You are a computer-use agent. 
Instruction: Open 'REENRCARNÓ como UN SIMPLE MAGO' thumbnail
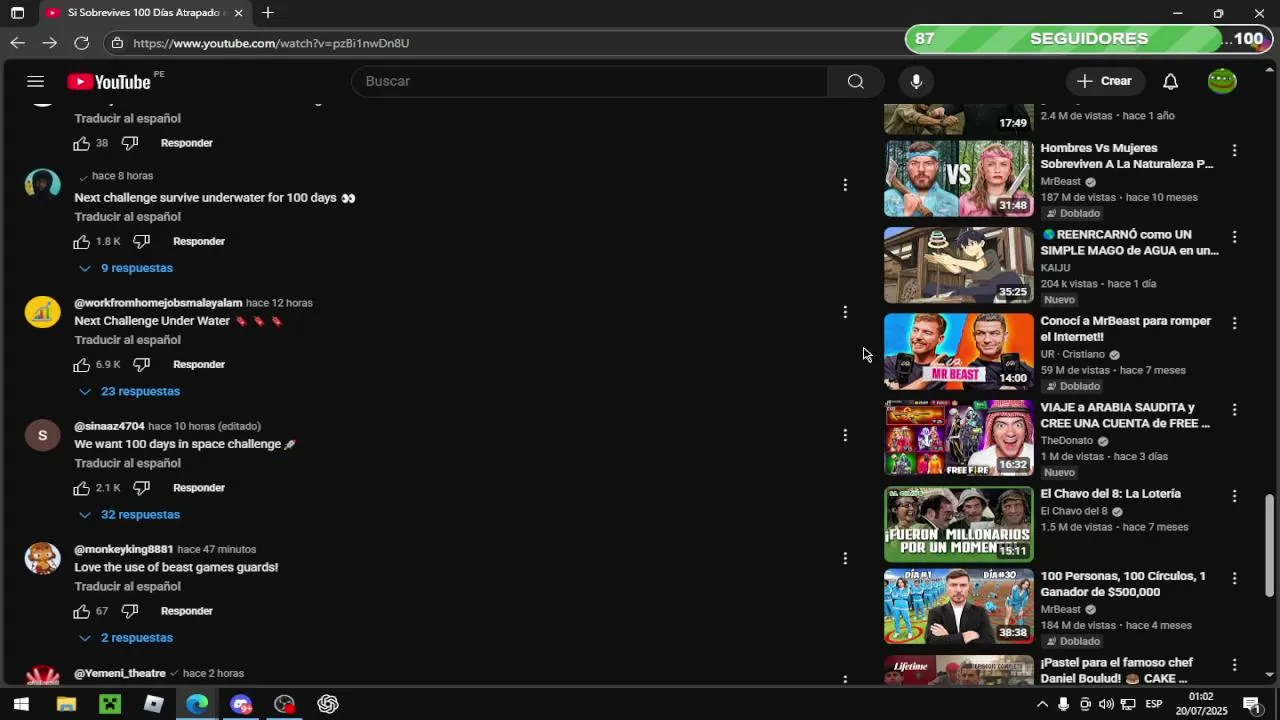959,265
